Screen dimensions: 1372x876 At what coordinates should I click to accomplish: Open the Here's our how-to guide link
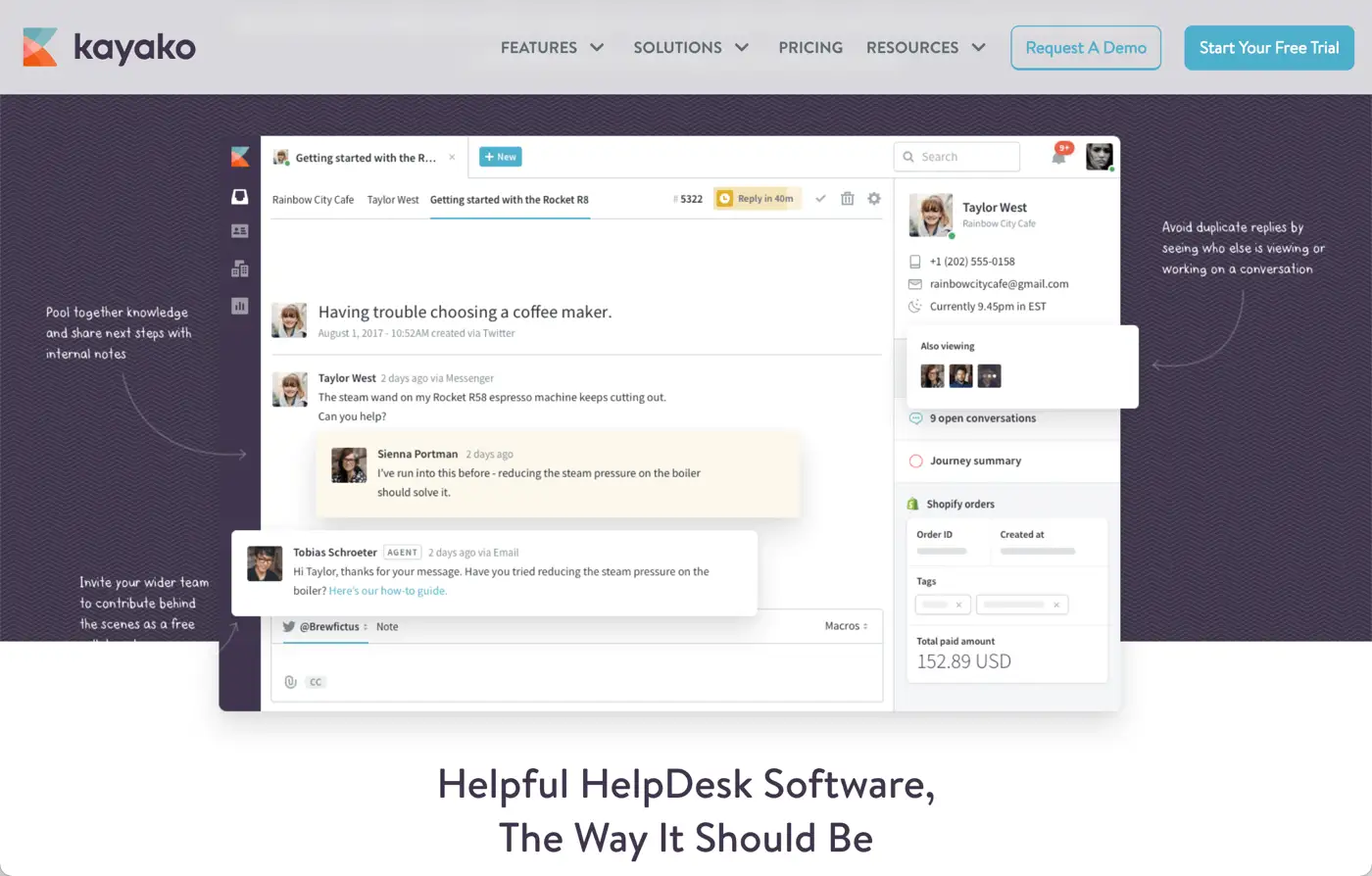pos(388,591)
